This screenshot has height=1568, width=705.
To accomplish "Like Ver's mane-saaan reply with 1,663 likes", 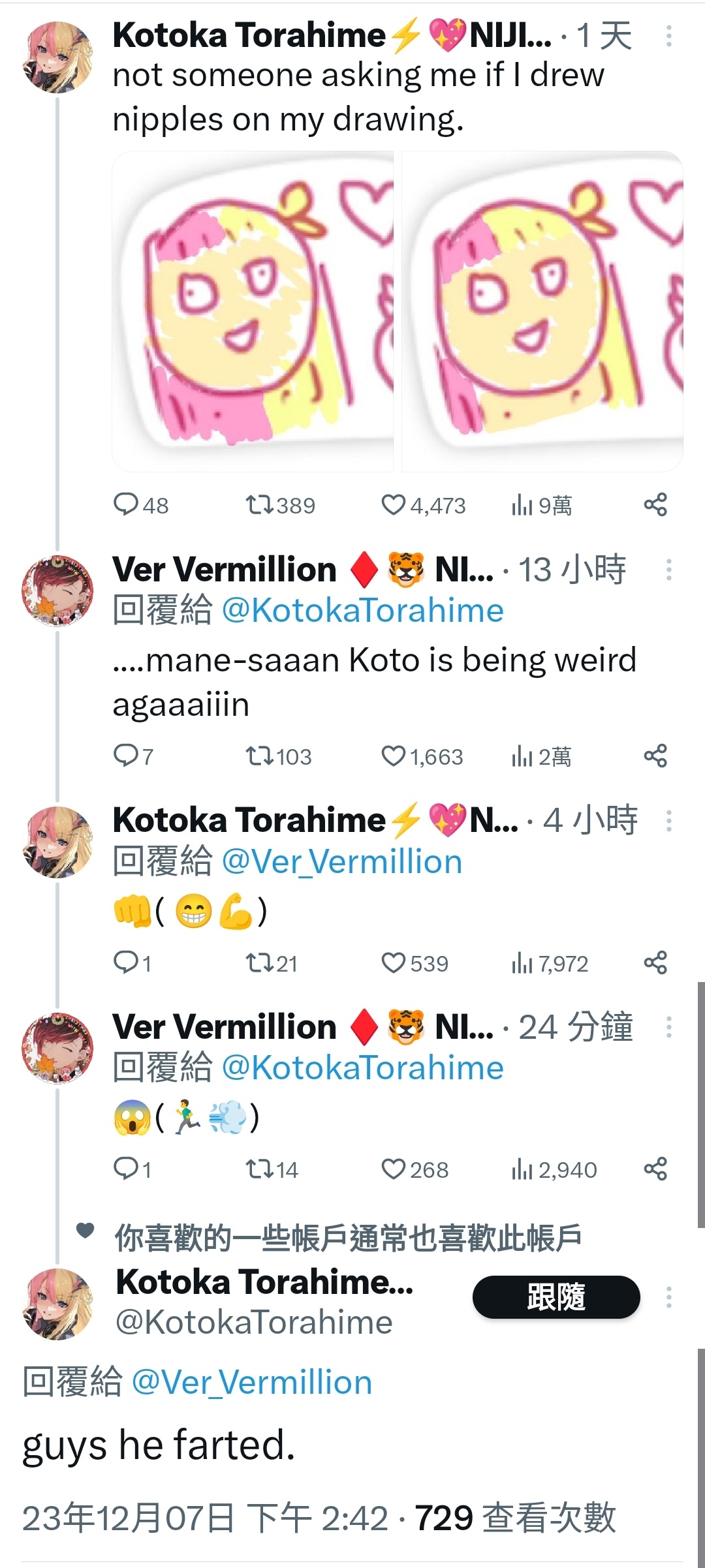I will click(x=422, y=756).
